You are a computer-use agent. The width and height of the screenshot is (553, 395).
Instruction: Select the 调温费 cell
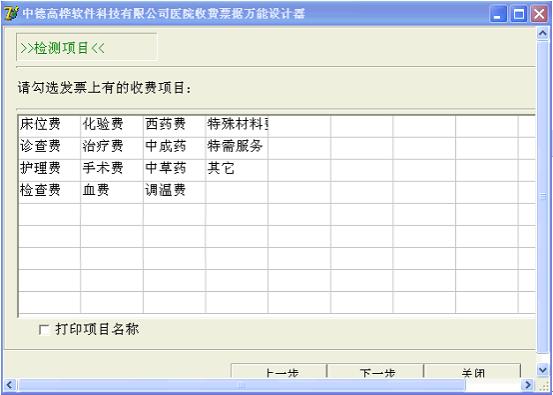click(x=175, y=192)
